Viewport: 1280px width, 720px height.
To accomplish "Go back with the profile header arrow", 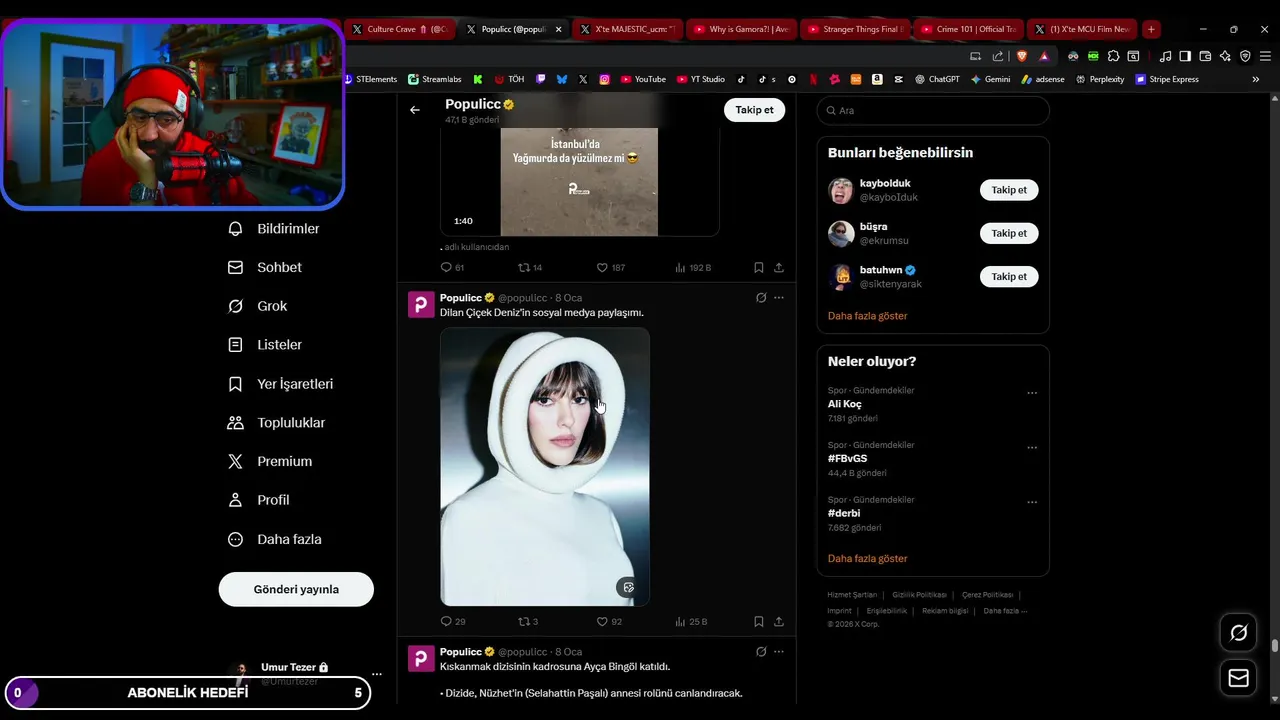I will (x=415, y=110).
